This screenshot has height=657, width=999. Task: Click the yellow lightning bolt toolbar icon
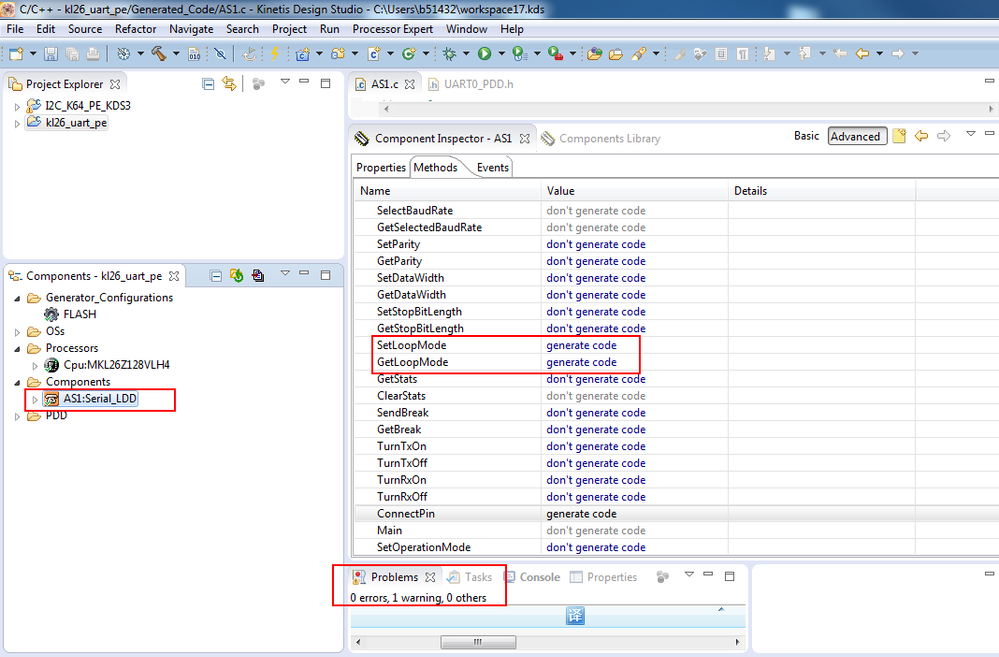(275, 54)
